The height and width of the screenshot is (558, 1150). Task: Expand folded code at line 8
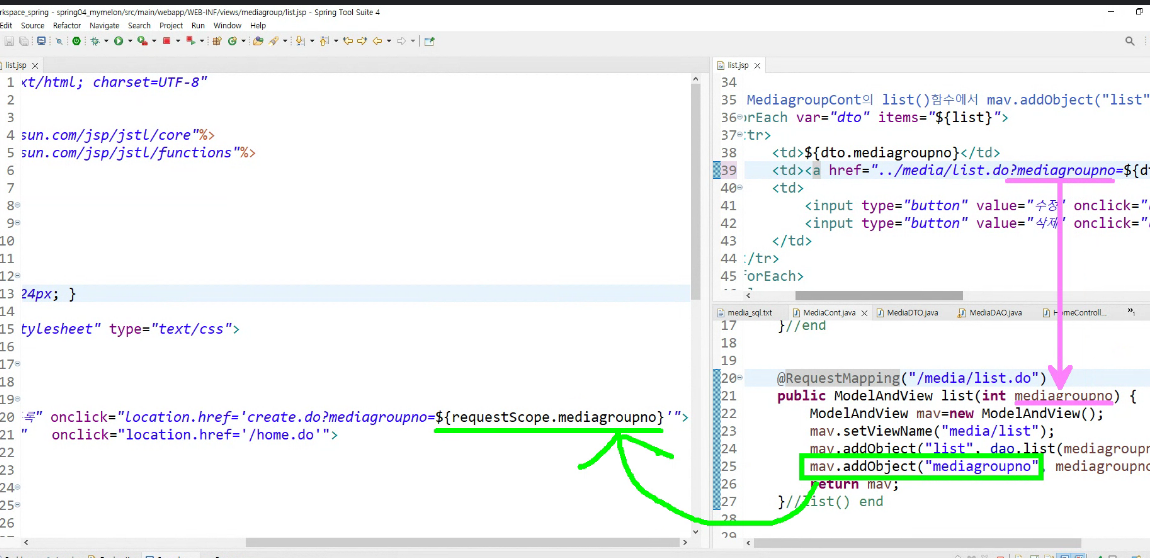(x=17, y=206)
